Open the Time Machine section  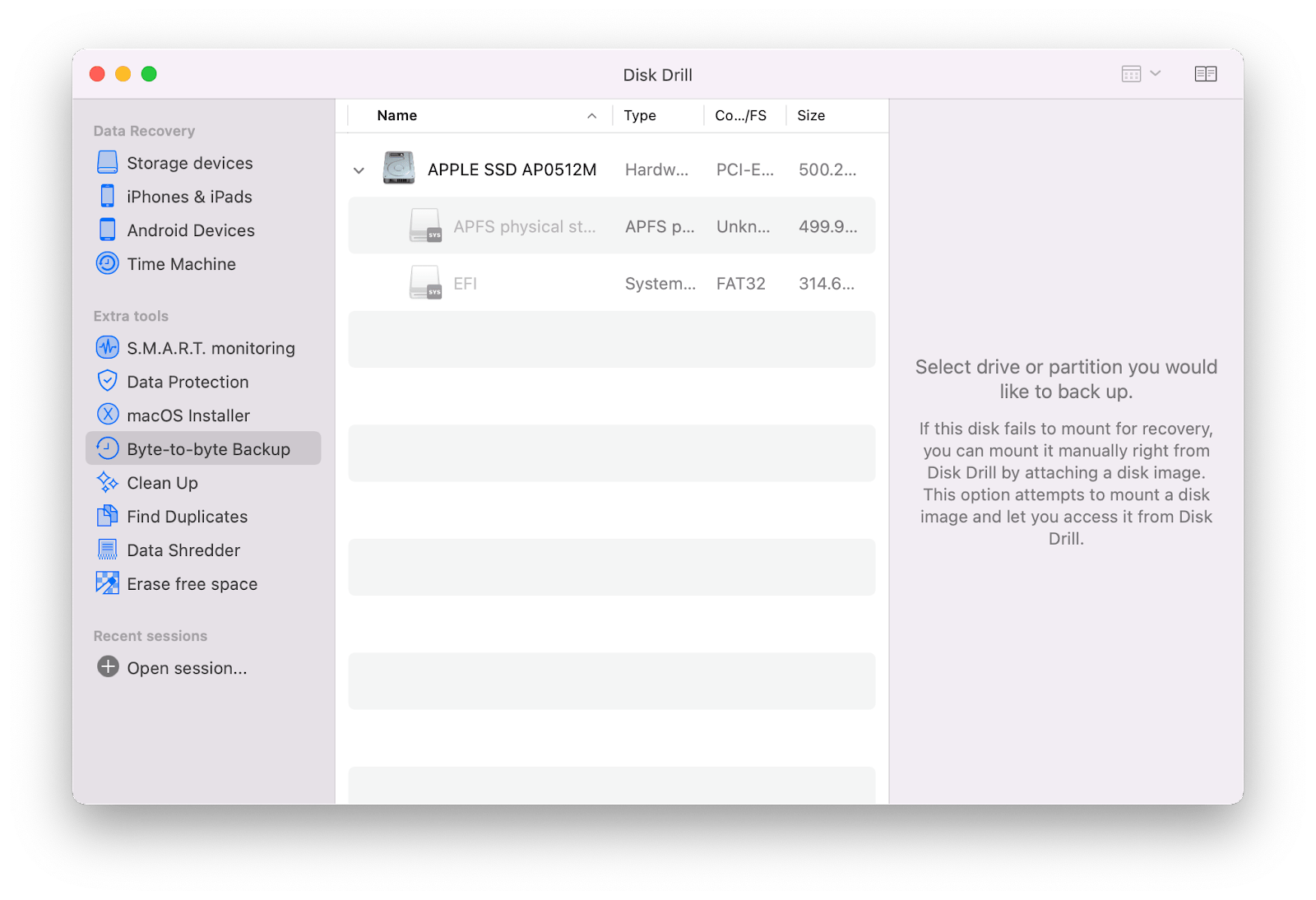pyautogui.click(x=181, y=263)
